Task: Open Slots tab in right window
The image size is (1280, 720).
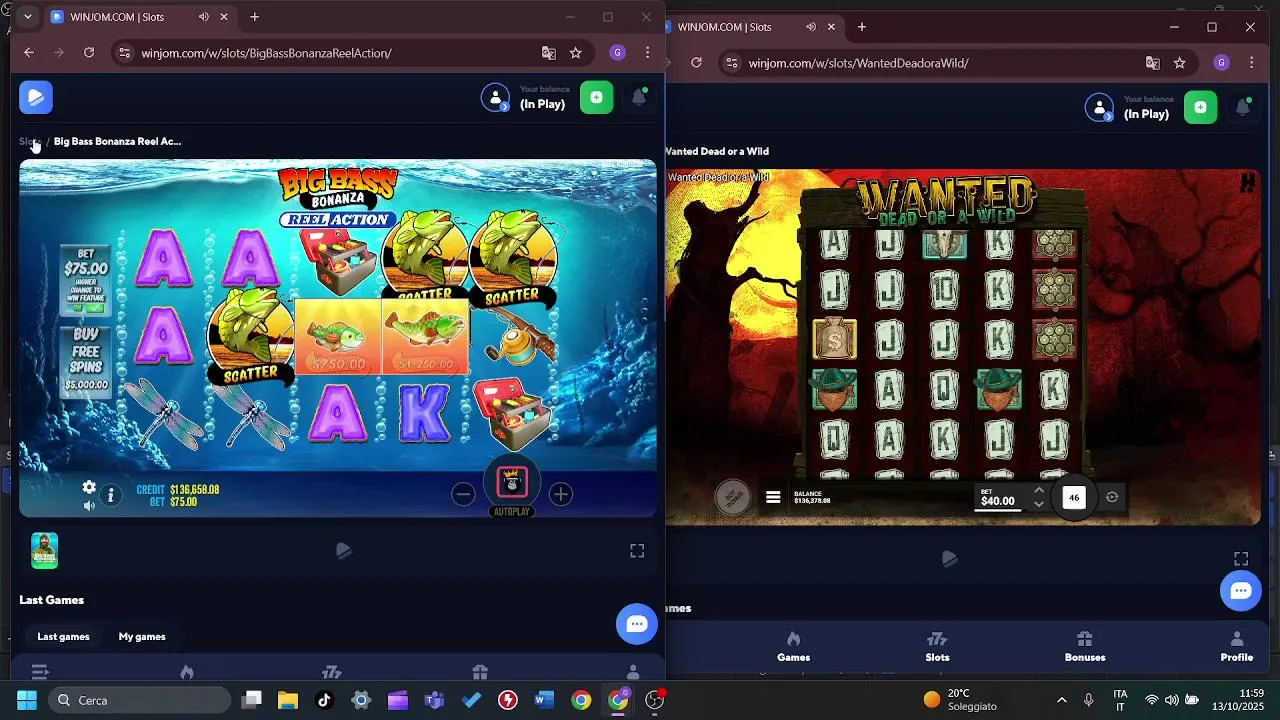Action: coord(937,647)
